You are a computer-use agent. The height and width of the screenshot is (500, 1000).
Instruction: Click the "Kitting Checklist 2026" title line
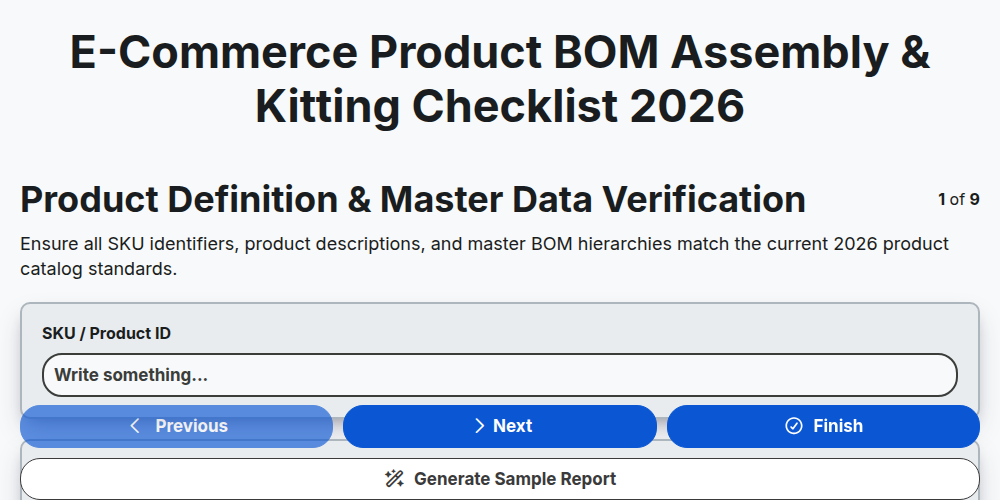coord(499,106)
